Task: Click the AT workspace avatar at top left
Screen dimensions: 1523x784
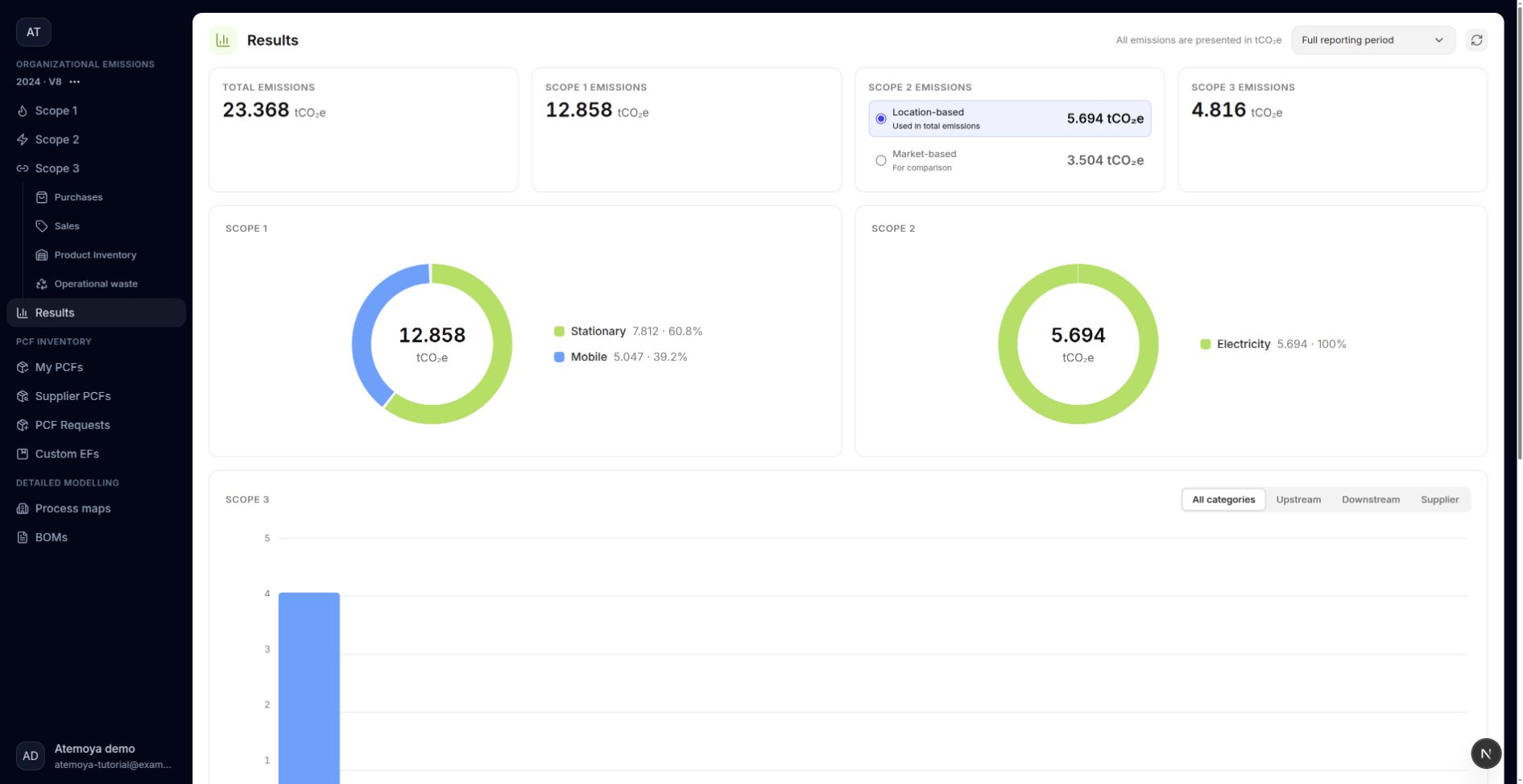Action: (34, 32)
